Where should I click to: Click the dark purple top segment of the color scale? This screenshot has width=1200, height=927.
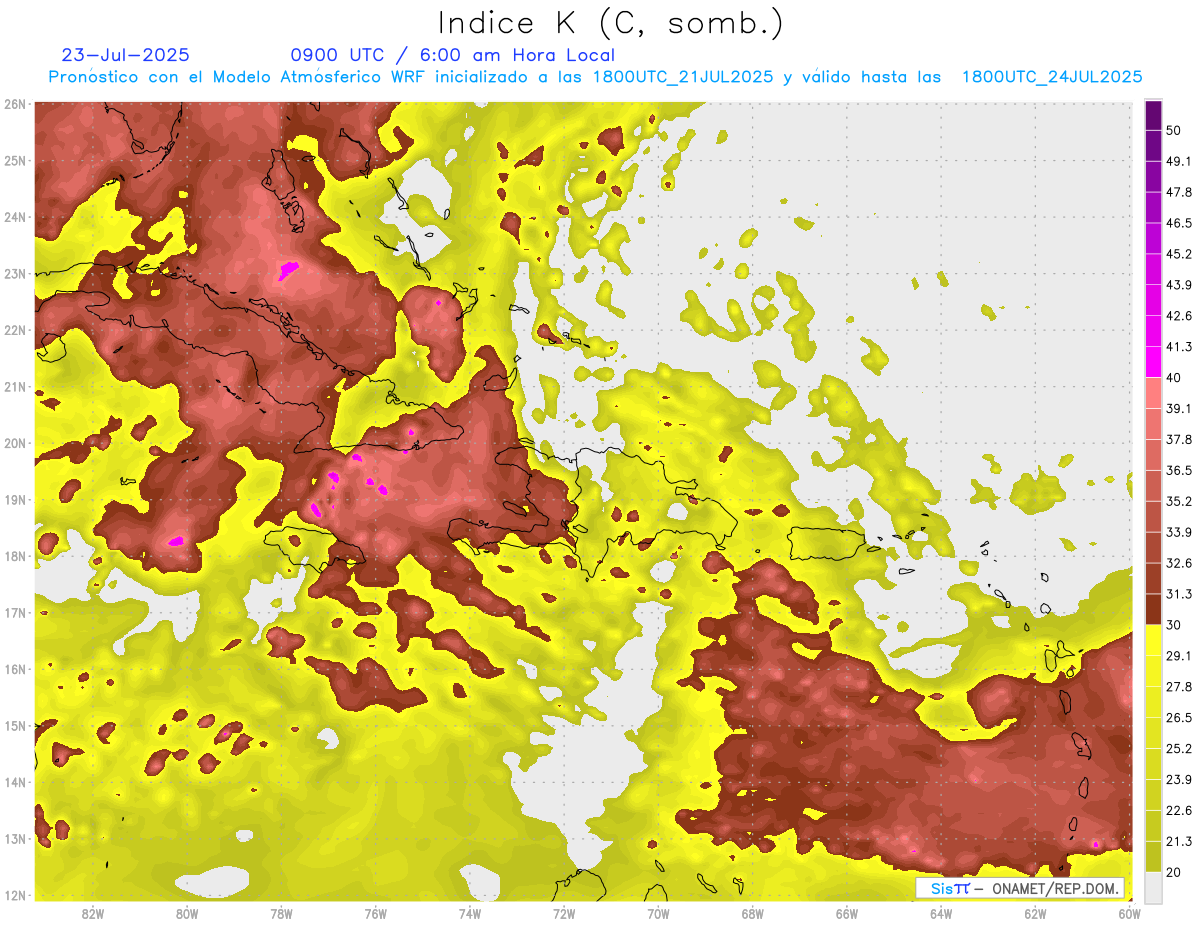[x=1153, y=115]
